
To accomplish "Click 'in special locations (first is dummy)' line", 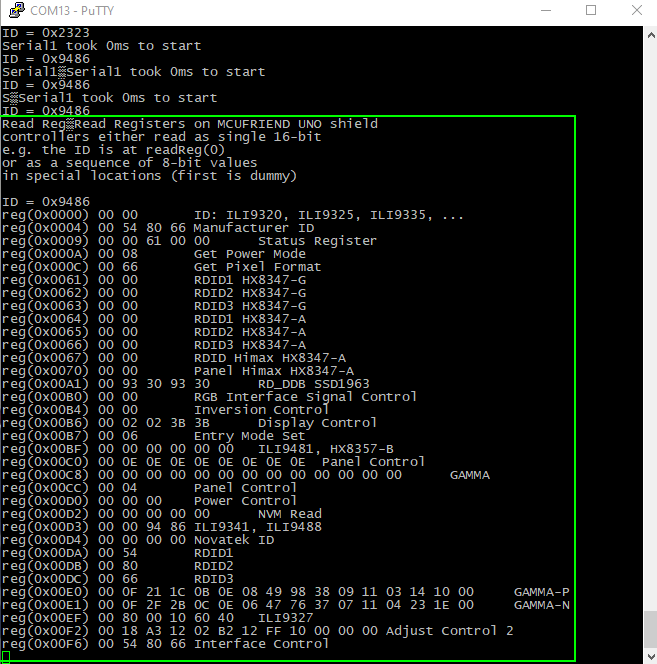I will coord(150,176).
